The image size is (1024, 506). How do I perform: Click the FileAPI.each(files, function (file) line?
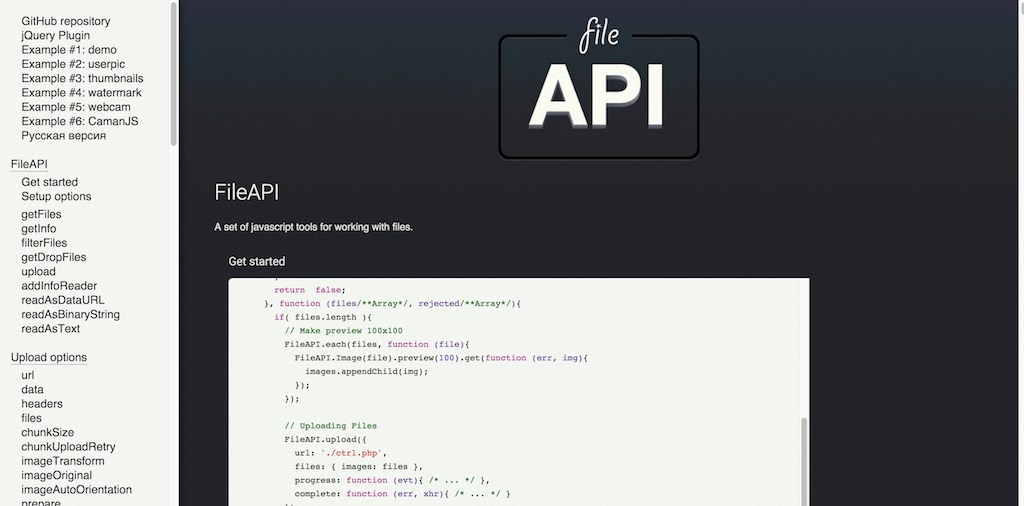(377, 344)
